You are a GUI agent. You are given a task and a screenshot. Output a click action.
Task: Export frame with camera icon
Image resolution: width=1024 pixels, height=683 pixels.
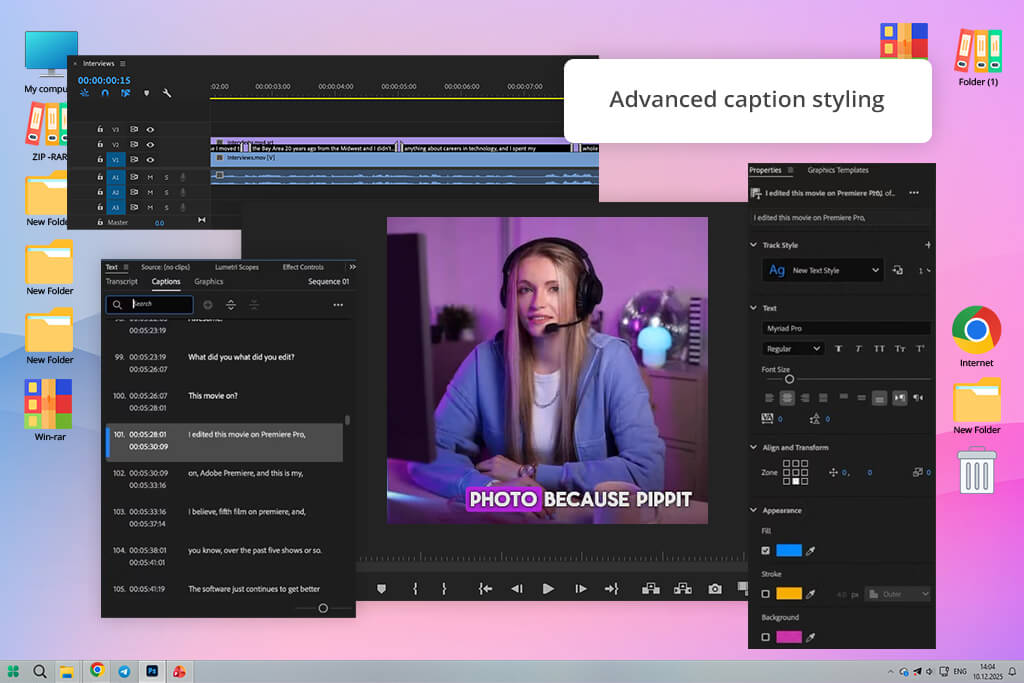[x=715, y=588]
